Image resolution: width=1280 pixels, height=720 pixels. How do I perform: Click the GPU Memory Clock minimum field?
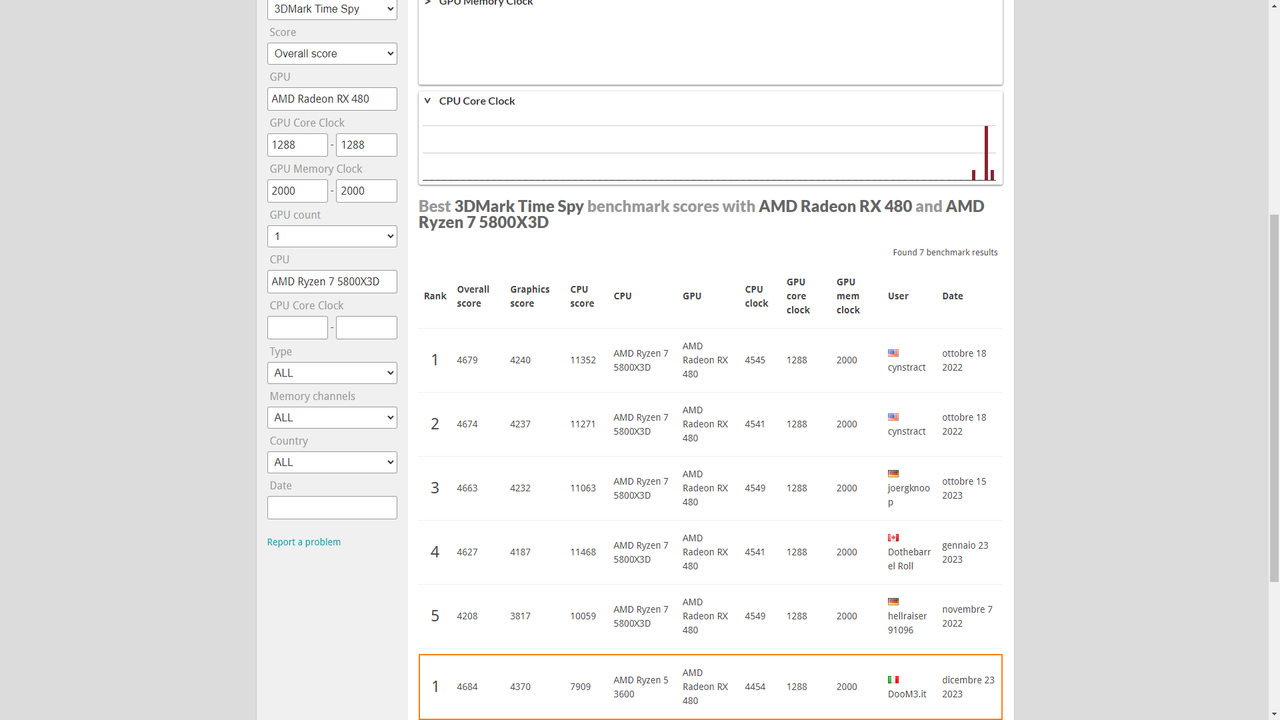297,191
